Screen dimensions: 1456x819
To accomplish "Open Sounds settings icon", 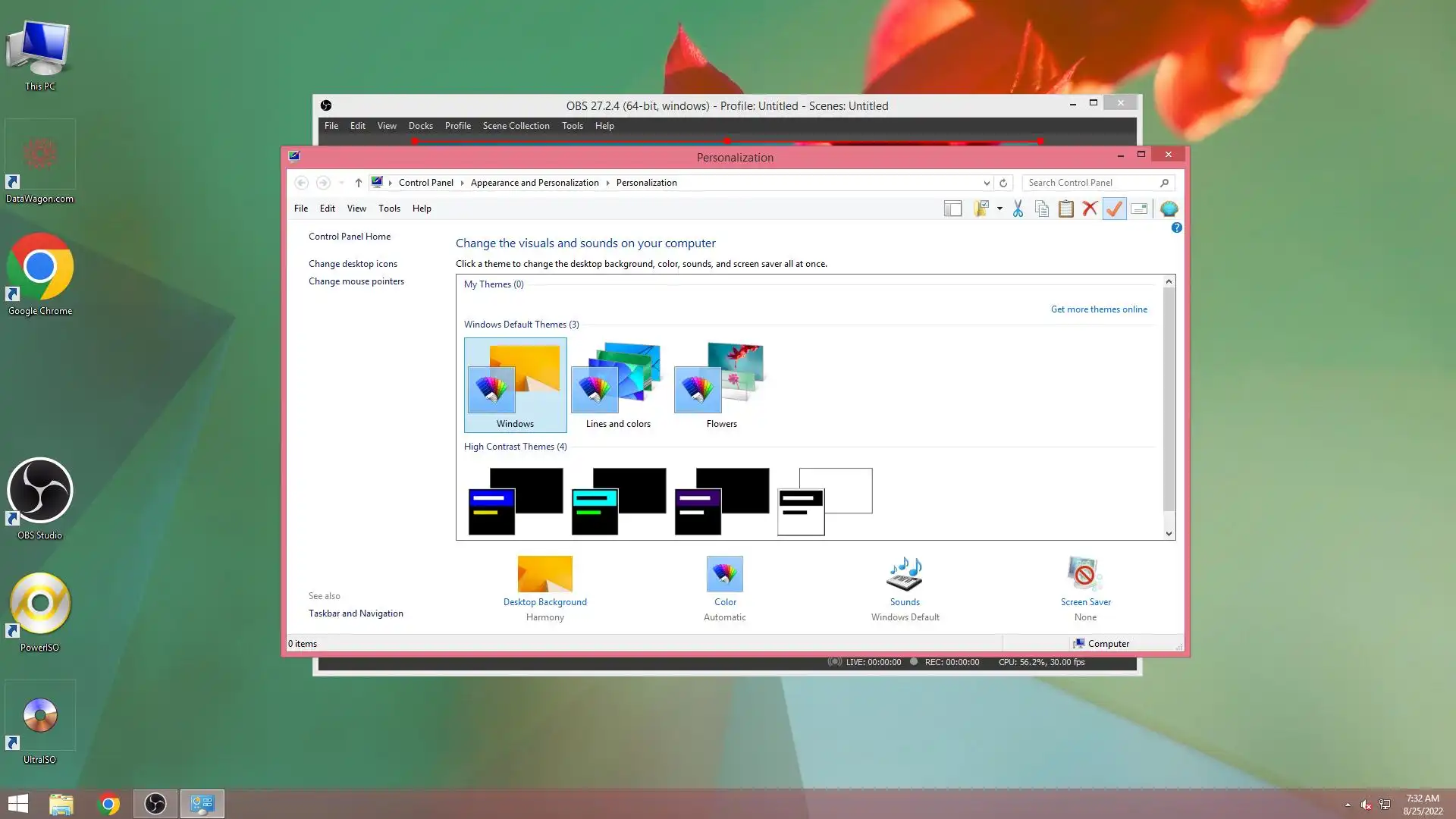I will (905, 574).
